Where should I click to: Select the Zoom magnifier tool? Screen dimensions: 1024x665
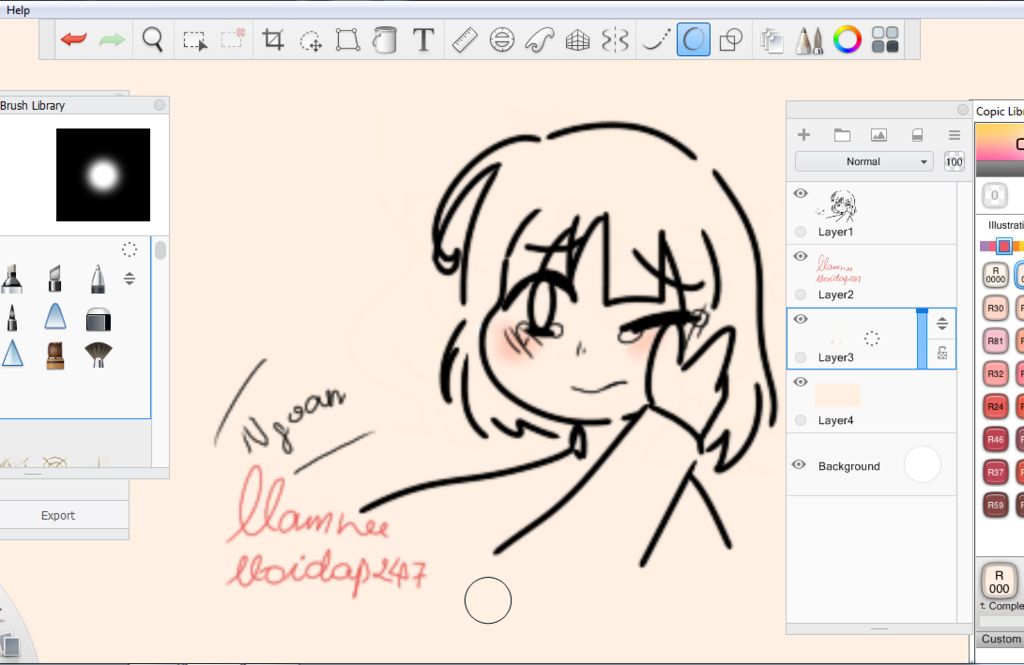[152, 40]
